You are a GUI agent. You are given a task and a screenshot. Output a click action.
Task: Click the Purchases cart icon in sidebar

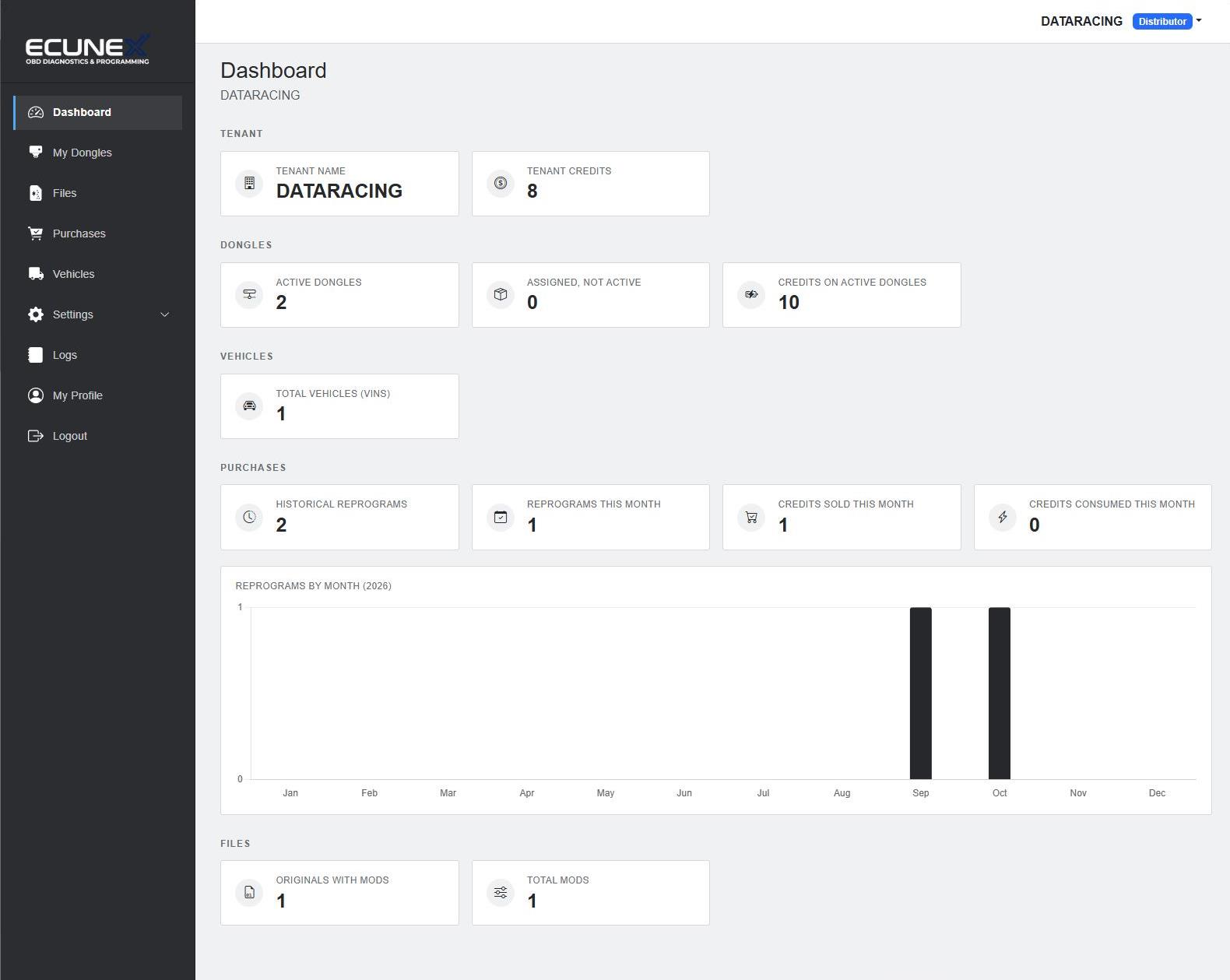coord(36,234)
